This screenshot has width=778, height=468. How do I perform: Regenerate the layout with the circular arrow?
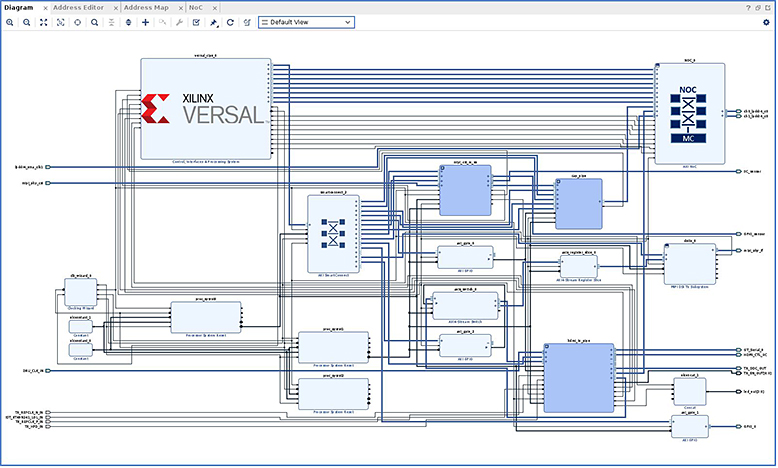click(230, 22)
